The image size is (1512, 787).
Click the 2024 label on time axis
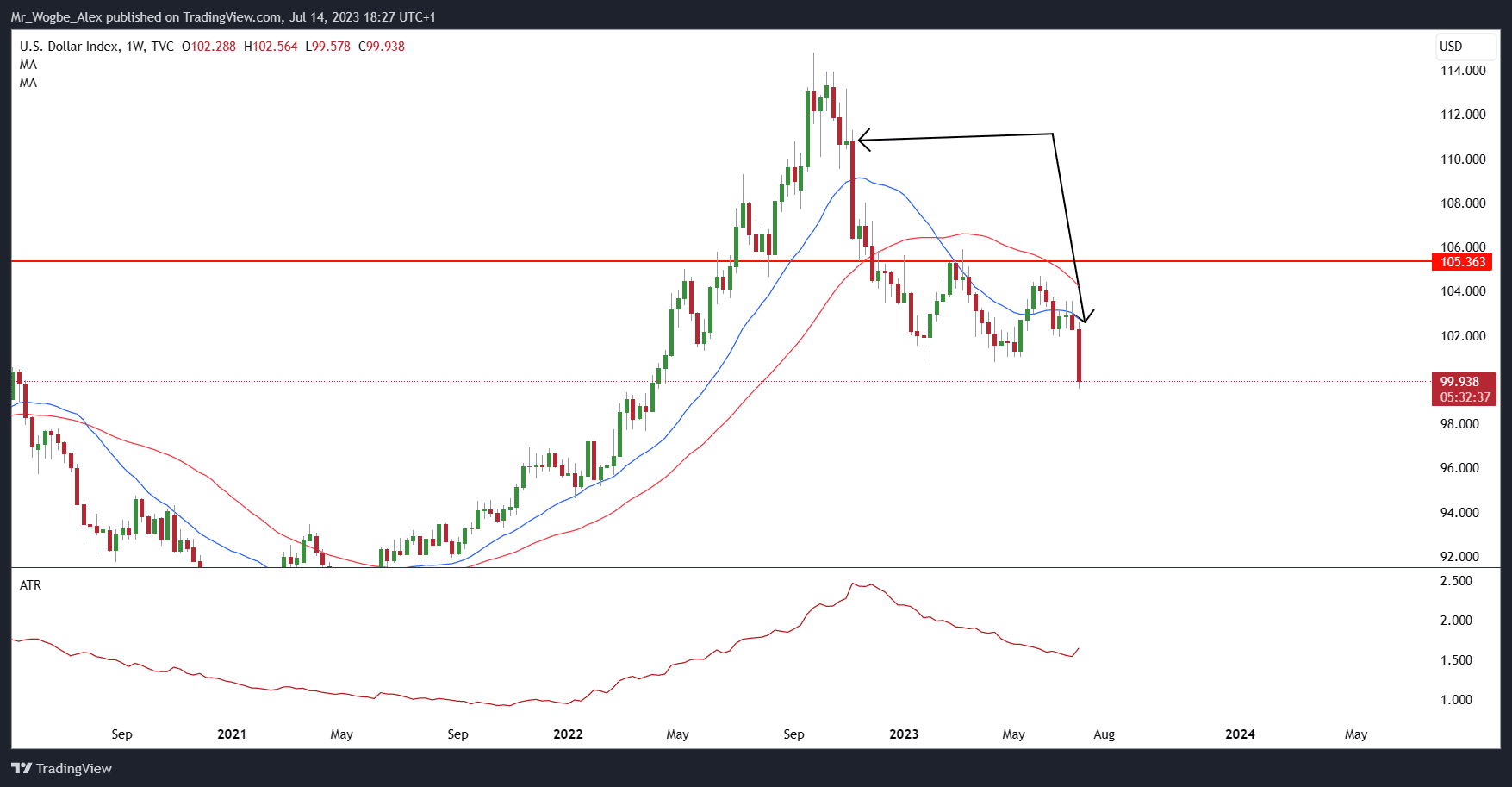1240,734
